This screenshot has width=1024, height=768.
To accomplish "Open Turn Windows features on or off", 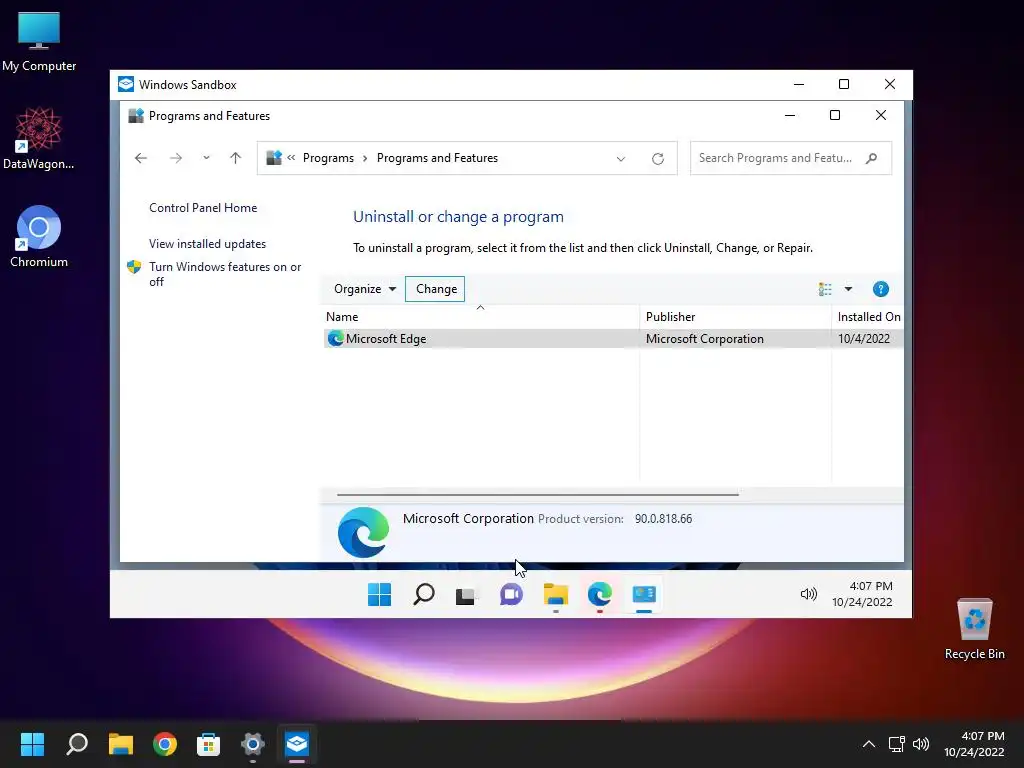I will pos(225,274).
